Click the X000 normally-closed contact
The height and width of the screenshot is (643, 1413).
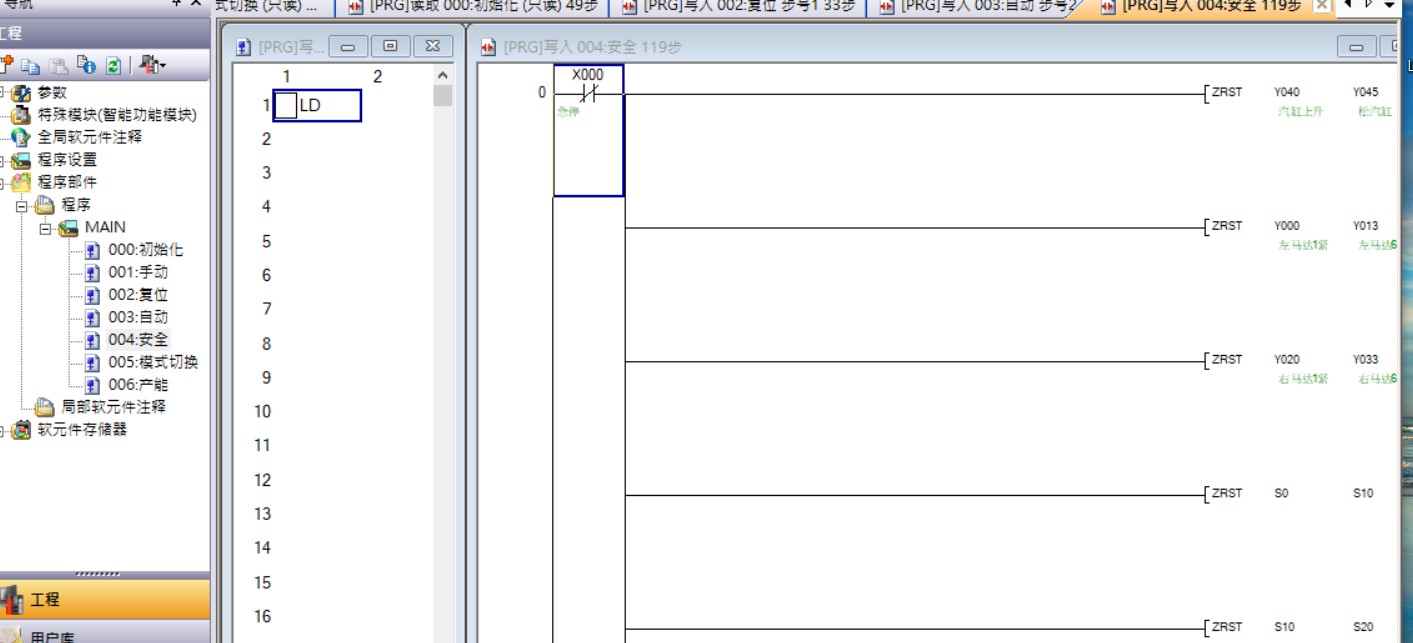click(588, 94)
